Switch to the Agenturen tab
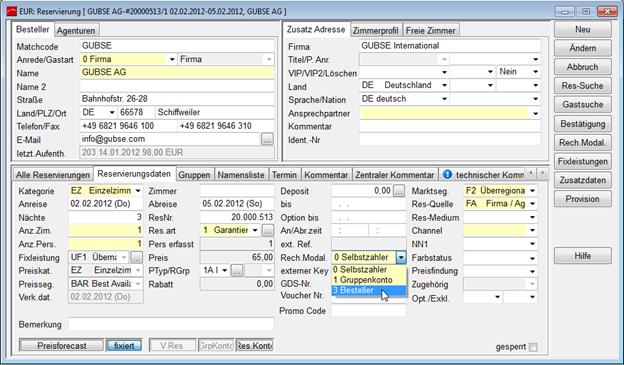The height and width of the screenshot is (365, 624). (76, 31)
